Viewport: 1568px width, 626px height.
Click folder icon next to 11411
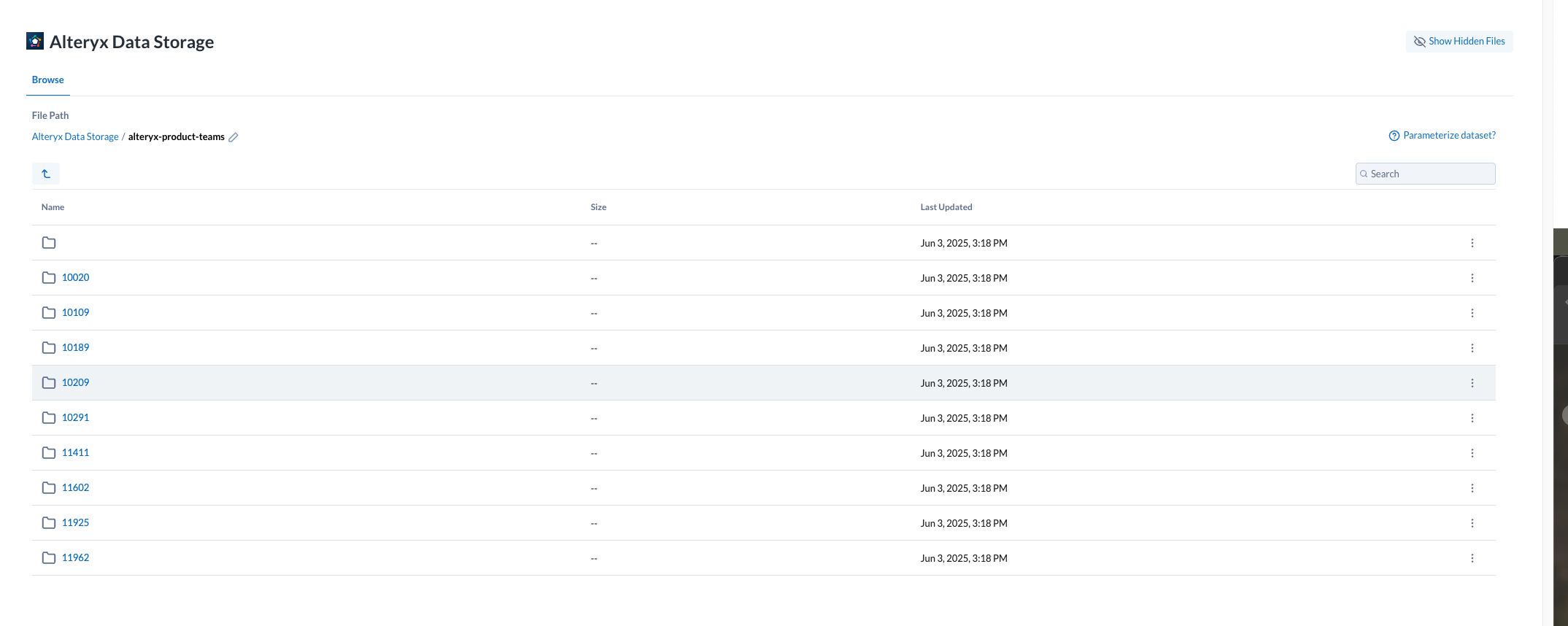click(49, 453)
